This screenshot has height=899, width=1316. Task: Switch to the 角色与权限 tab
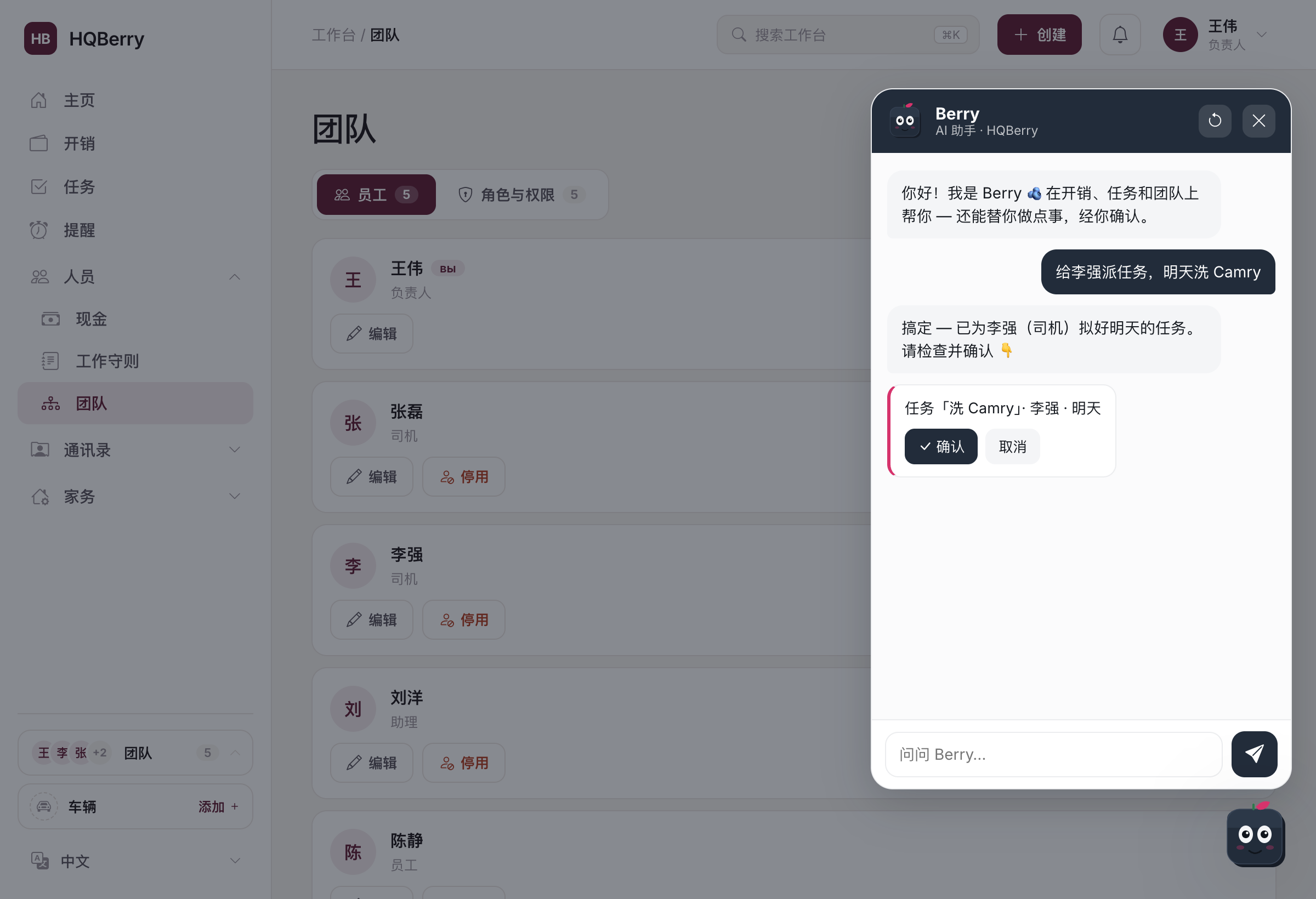pyautogui.click(x=521, y=195)
